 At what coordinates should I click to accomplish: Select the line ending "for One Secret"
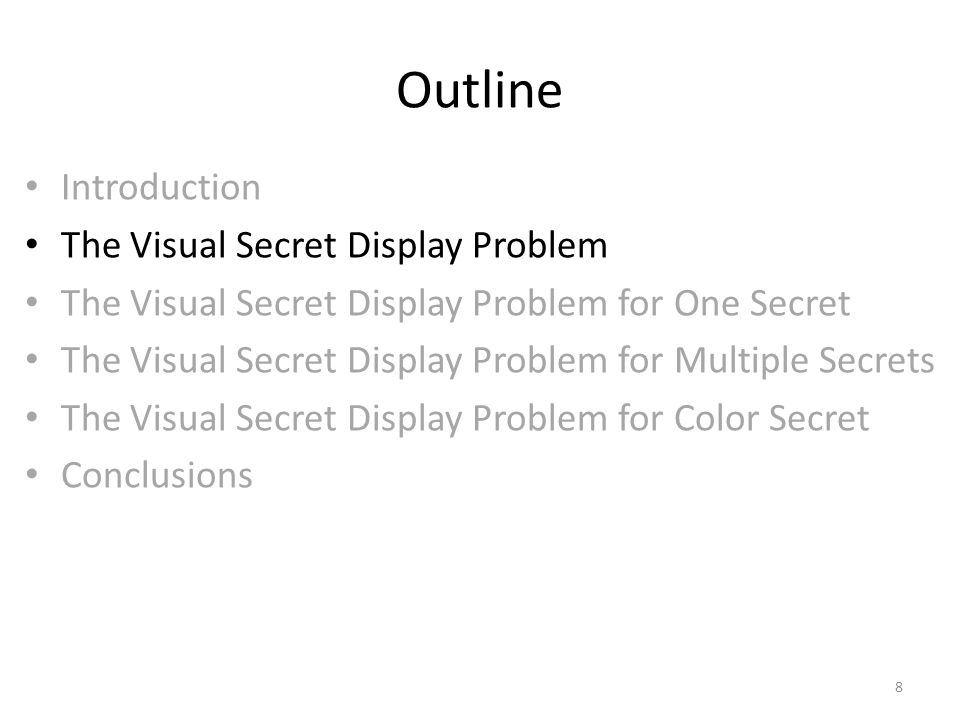pos(456,302)
